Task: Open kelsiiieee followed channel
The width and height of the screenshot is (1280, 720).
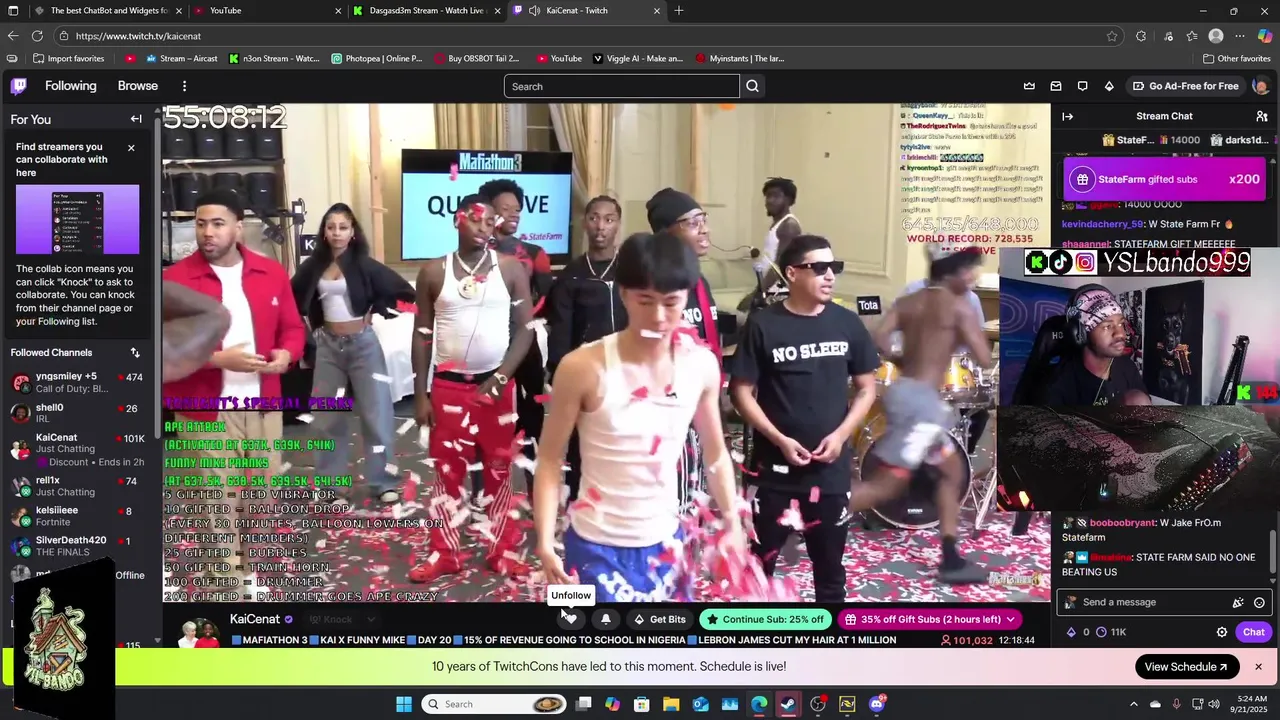Action: (77, 516)
